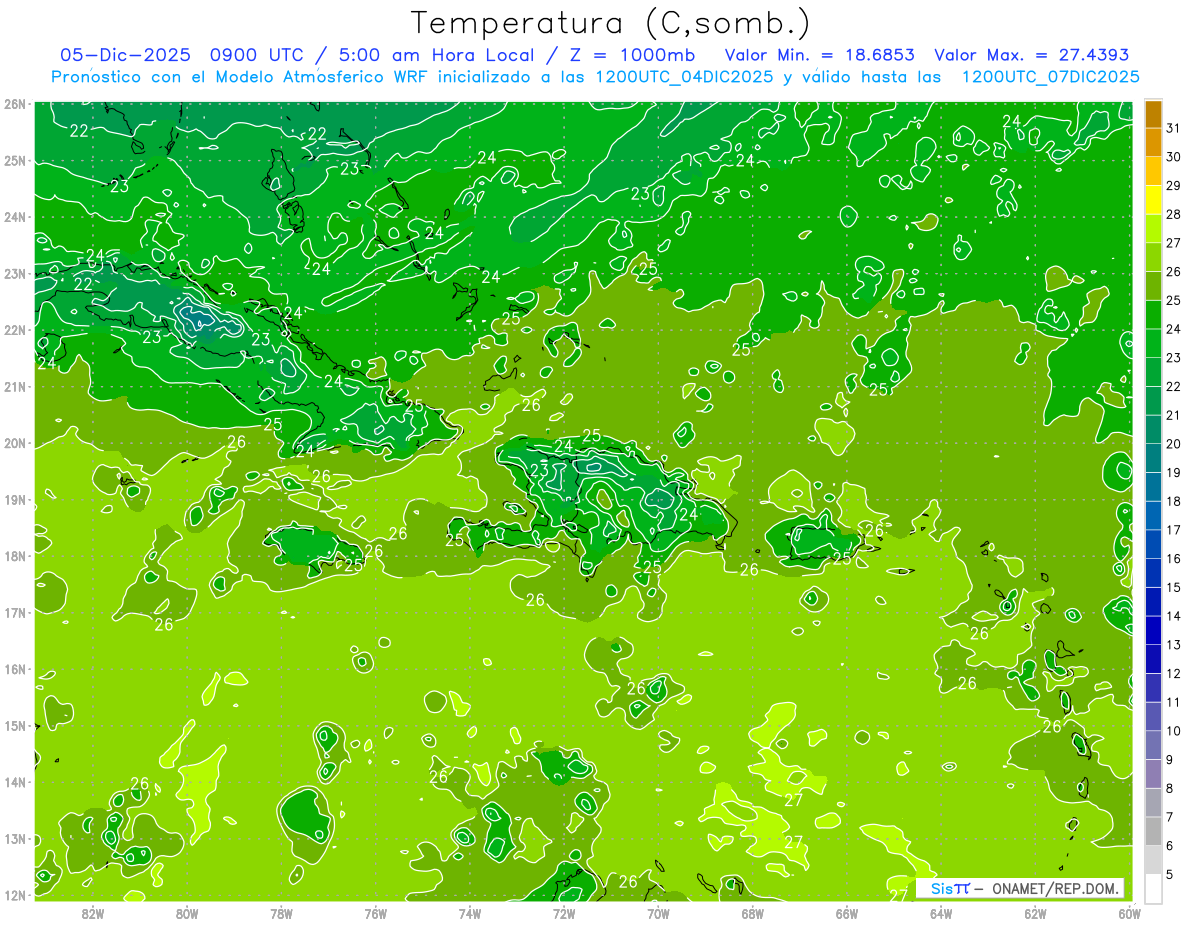Click legend scale value 13
1200x927 pixels.
click(x=1174, y=645)
